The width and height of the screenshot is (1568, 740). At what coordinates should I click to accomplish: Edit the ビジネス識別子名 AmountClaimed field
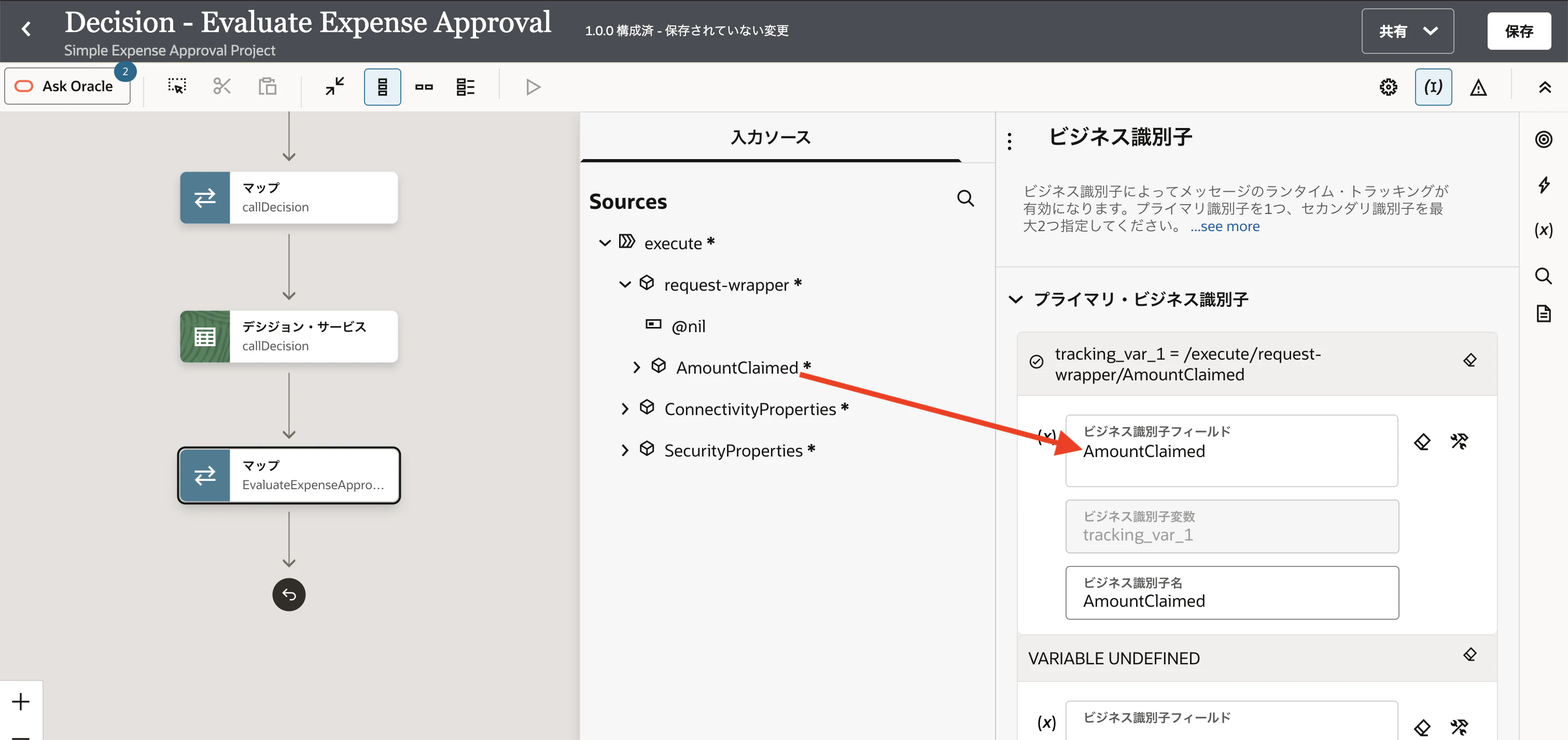coord(1232,593)
